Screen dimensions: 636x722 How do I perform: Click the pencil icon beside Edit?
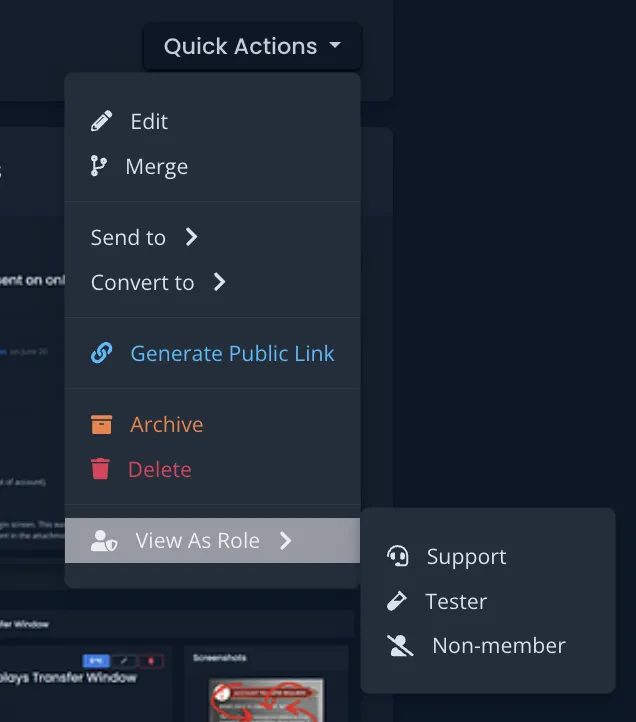[101, 122]
